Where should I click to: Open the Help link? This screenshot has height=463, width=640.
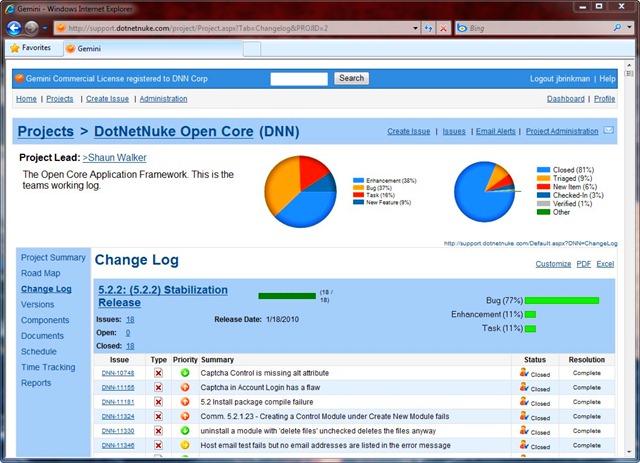607,79
